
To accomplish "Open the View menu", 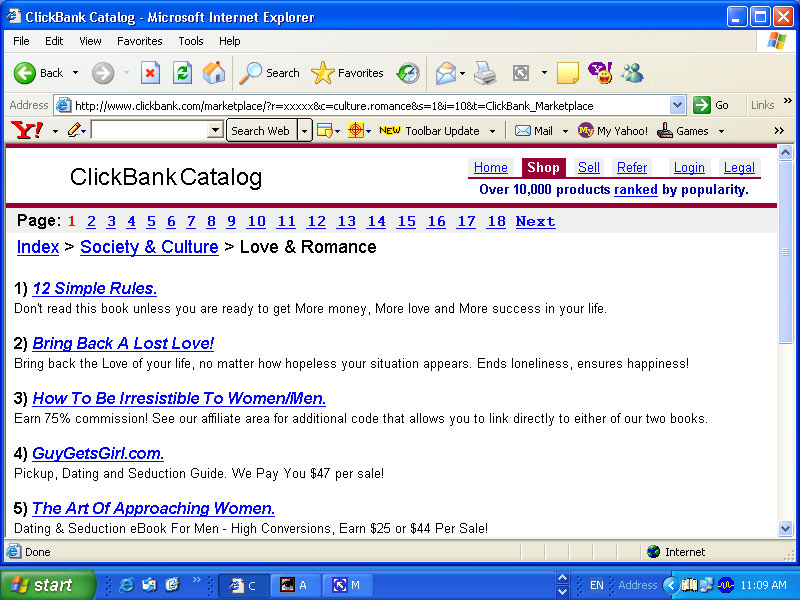I will point(90,41).
